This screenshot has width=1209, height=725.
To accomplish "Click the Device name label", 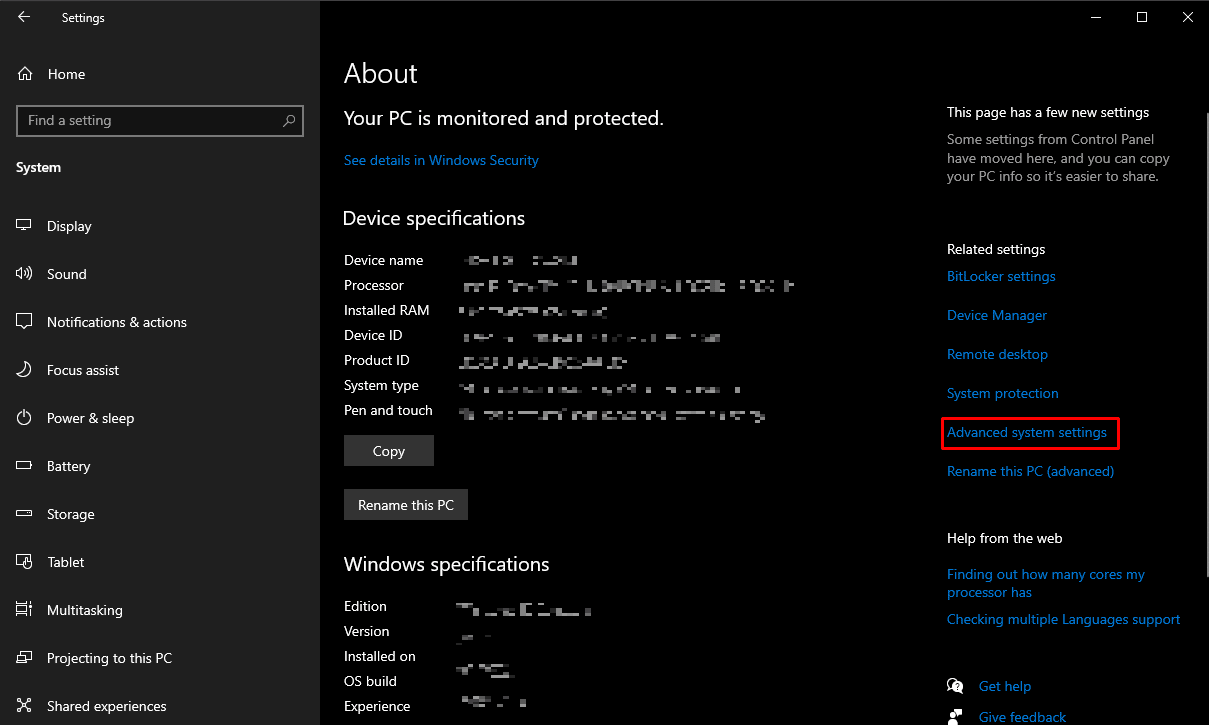I will click(384, 260).
